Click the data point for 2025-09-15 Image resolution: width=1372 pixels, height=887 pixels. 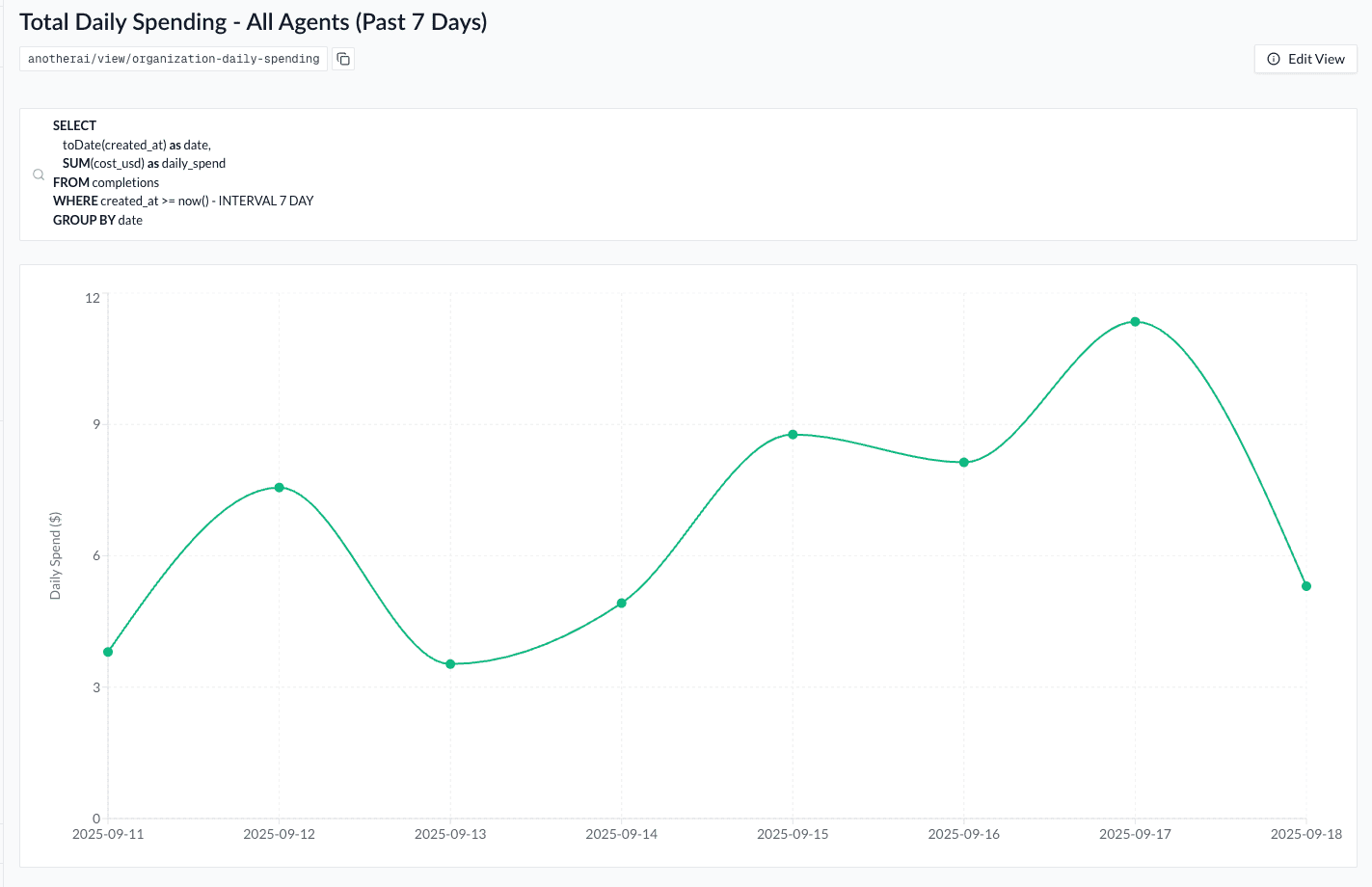point(793,435)
